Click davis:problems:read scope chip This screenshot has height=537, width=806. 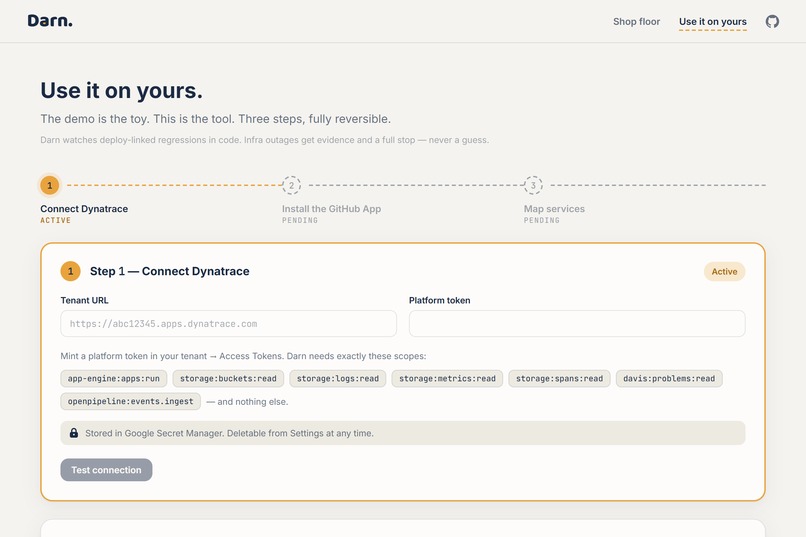point(669,379)
